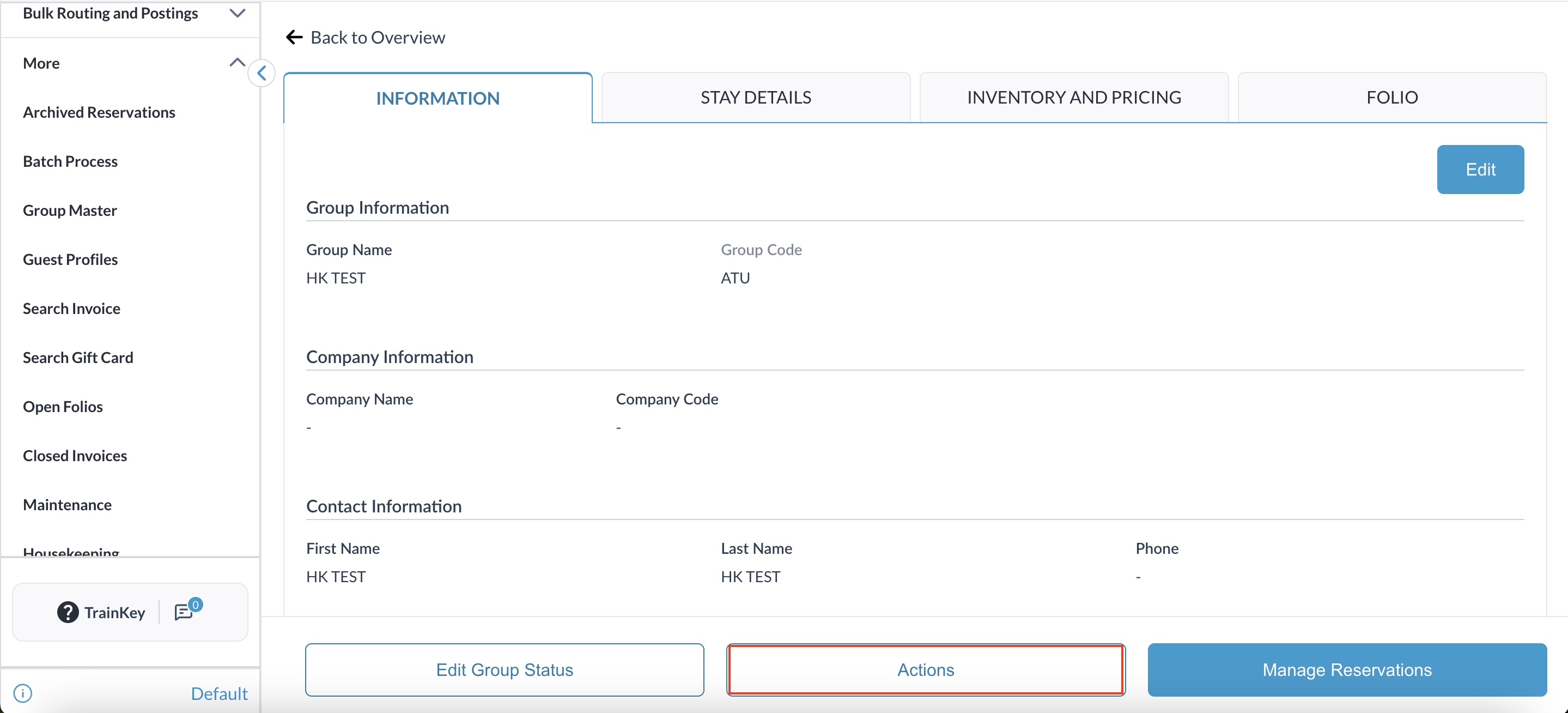Switch to the STAY DETAILS tab

click(756, 98)
